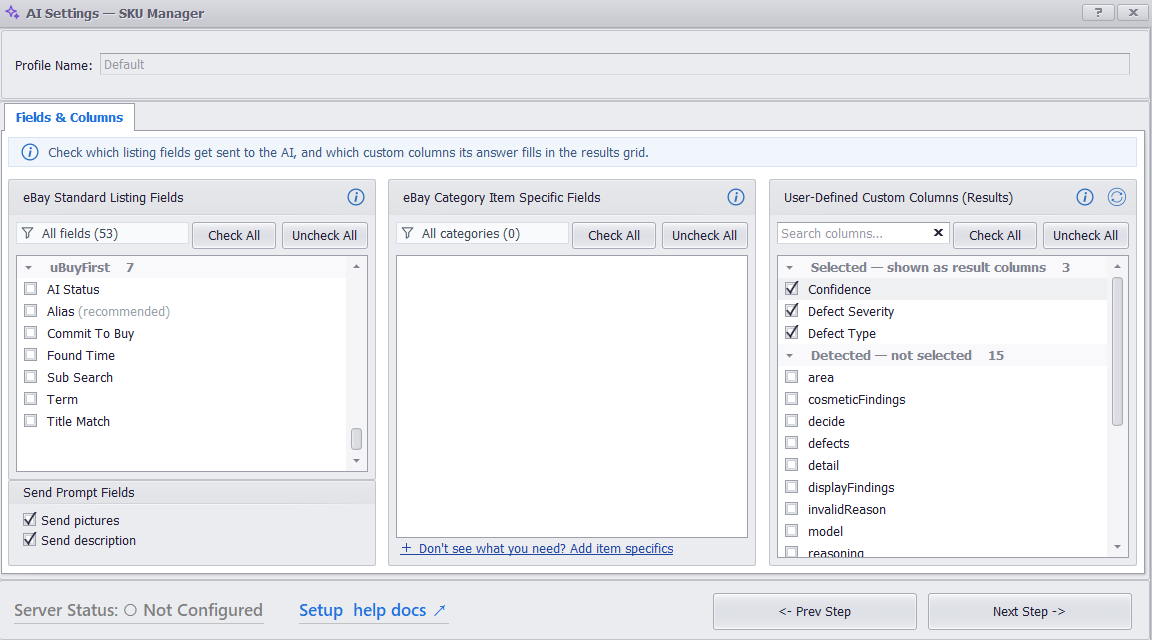Uncheck All User-Defined Custom Columns

pos(1085,235)
